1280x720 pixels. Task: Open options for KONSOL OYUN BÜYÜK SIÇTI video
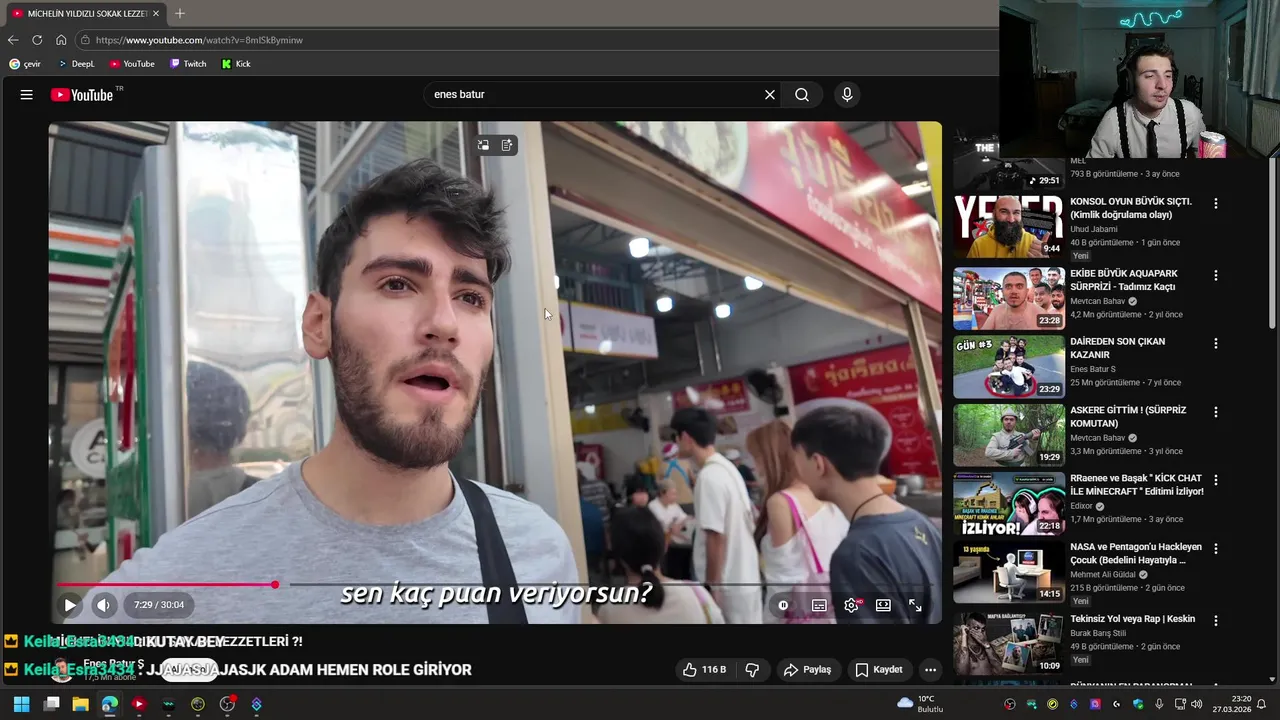pos(1216,203)
